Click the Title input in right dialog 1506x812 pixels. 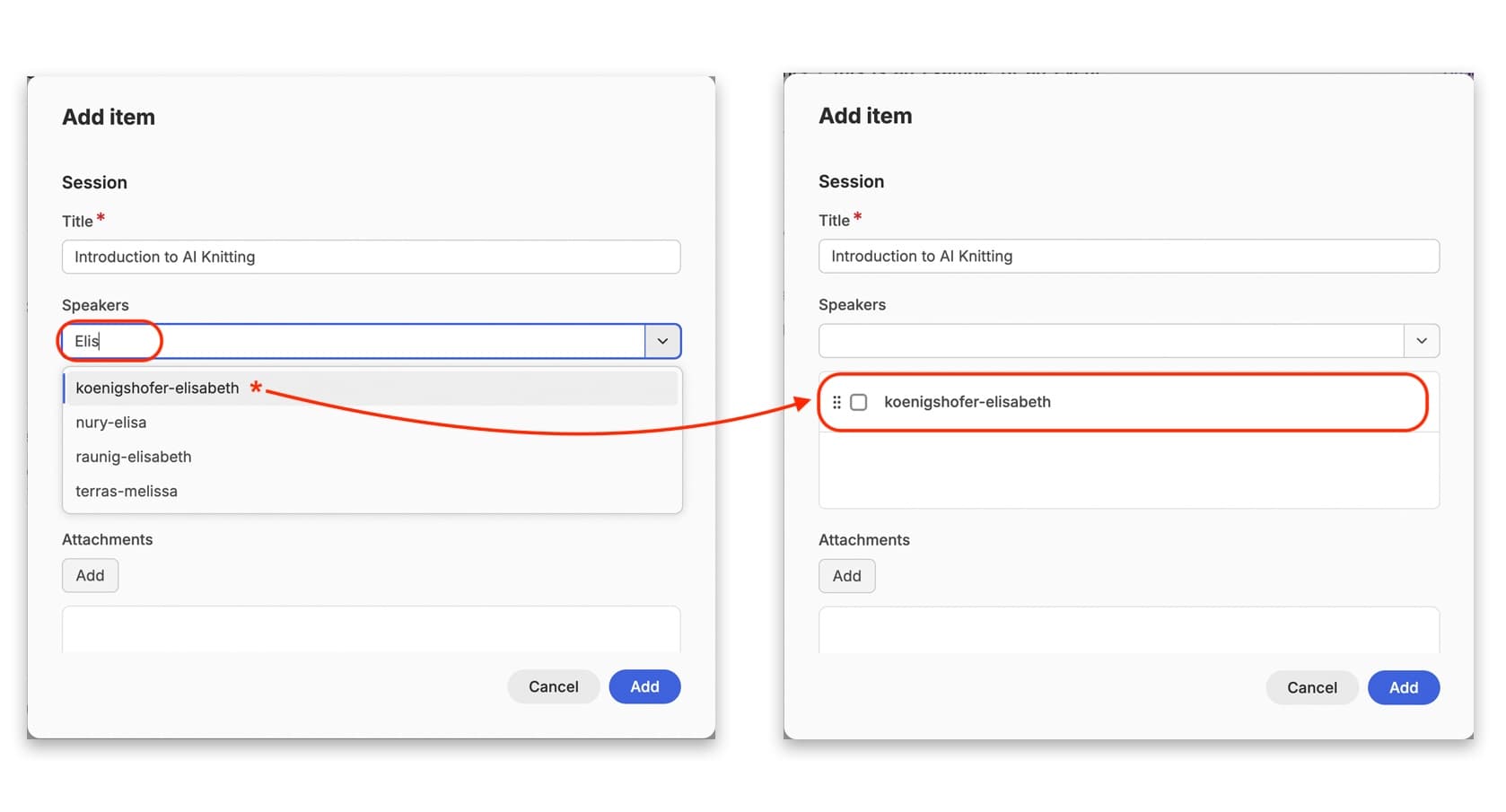1128,256
